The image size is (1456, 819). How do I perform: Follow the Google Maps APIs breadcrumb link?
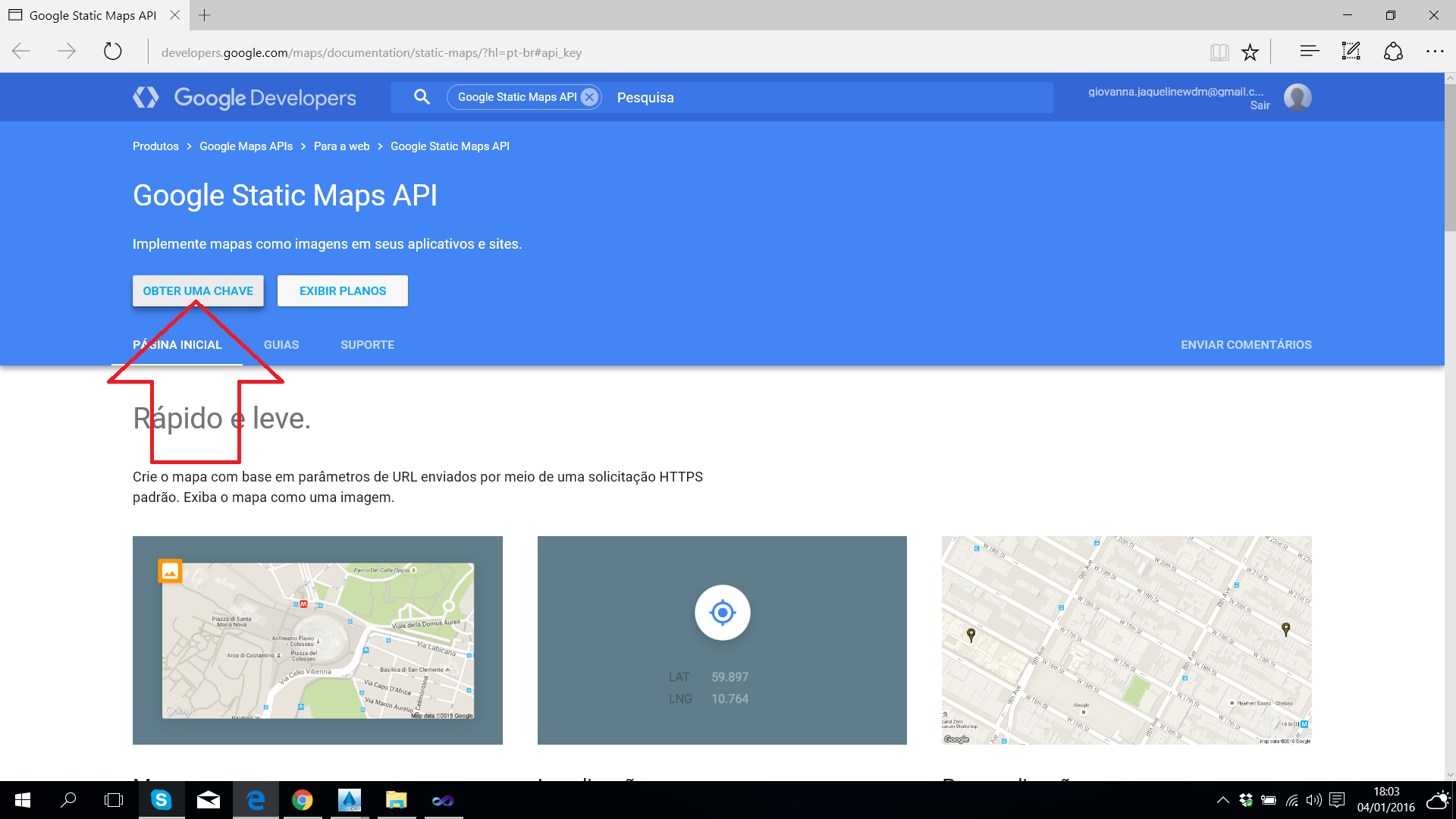pyautogui.click(x=246, y=146)
